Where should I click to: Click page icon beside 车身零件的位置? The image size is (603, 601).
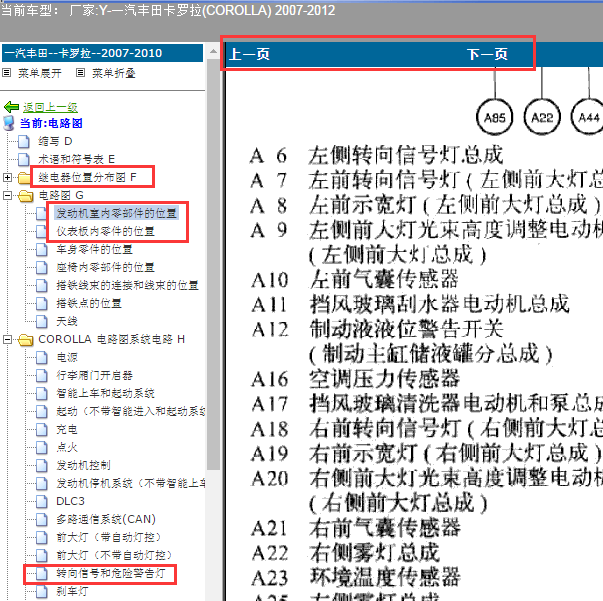42,250
